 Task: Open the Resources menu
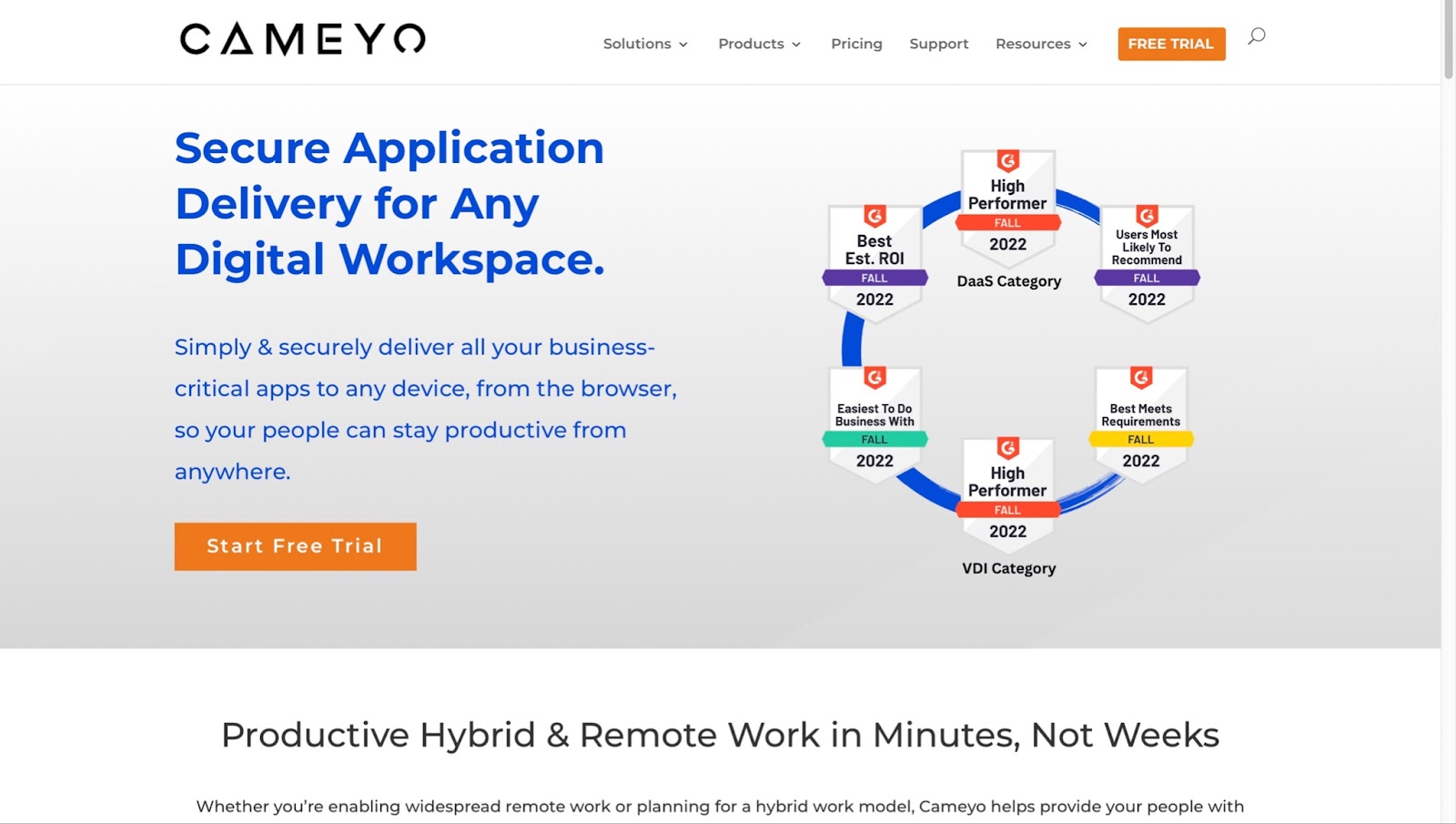(x=1041, y=44)
